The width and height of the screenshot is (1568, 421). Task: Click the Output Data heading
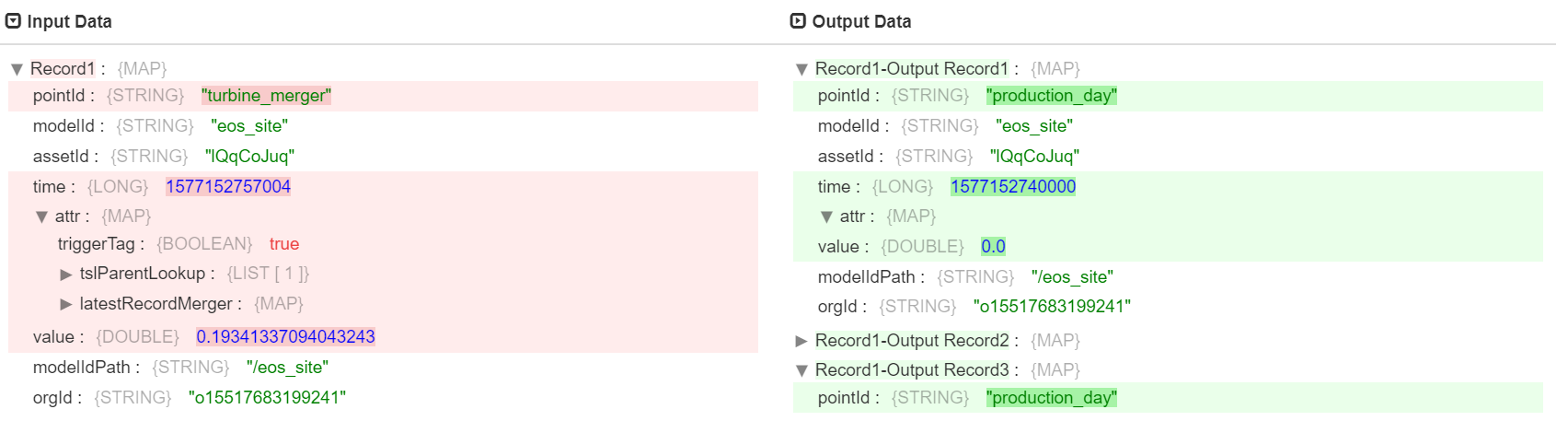(x=861, y=21)
